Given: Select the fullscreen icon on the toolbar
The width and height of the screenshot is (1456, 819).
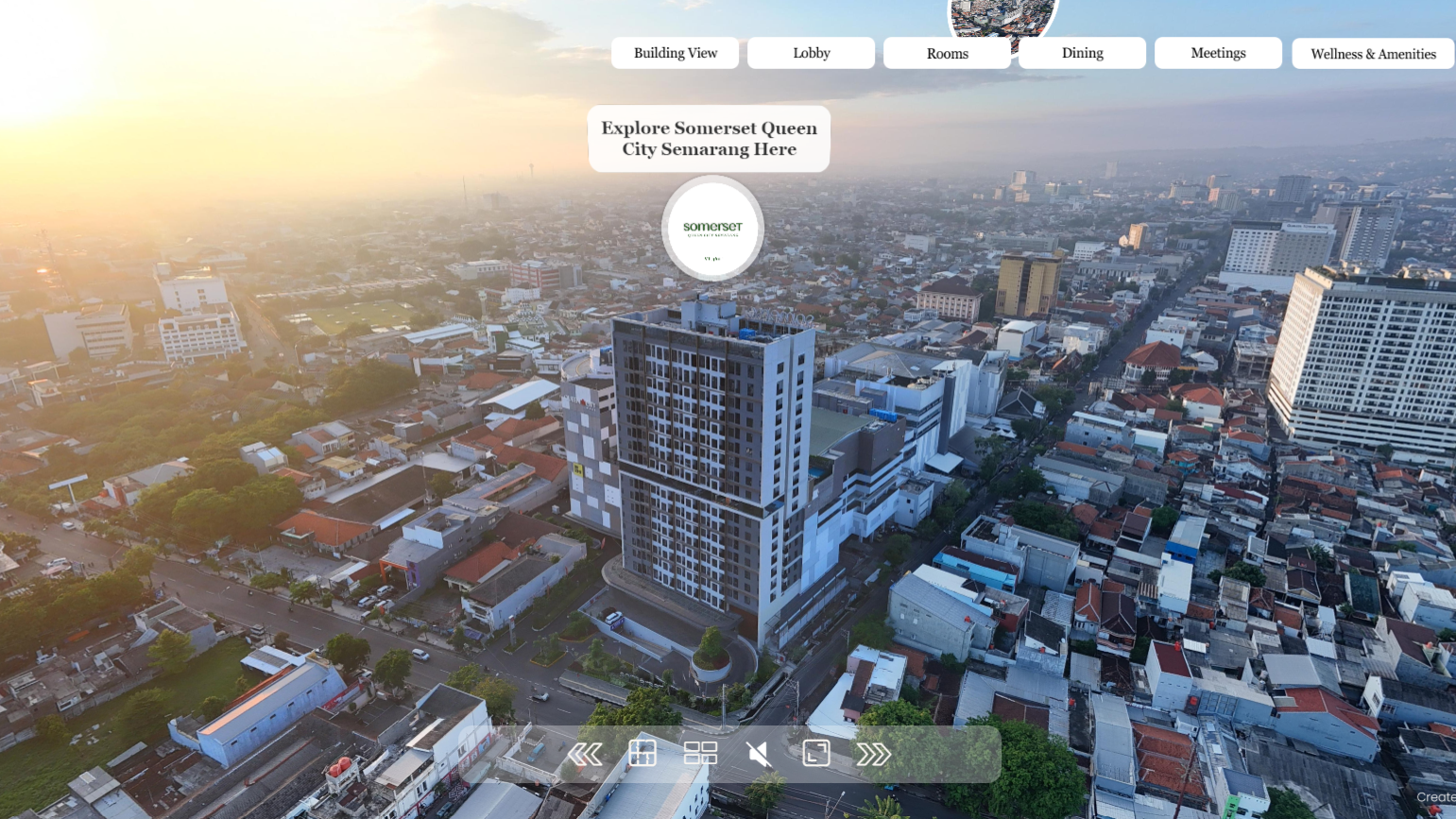Looking at the screenshot, I should [814, 754].
